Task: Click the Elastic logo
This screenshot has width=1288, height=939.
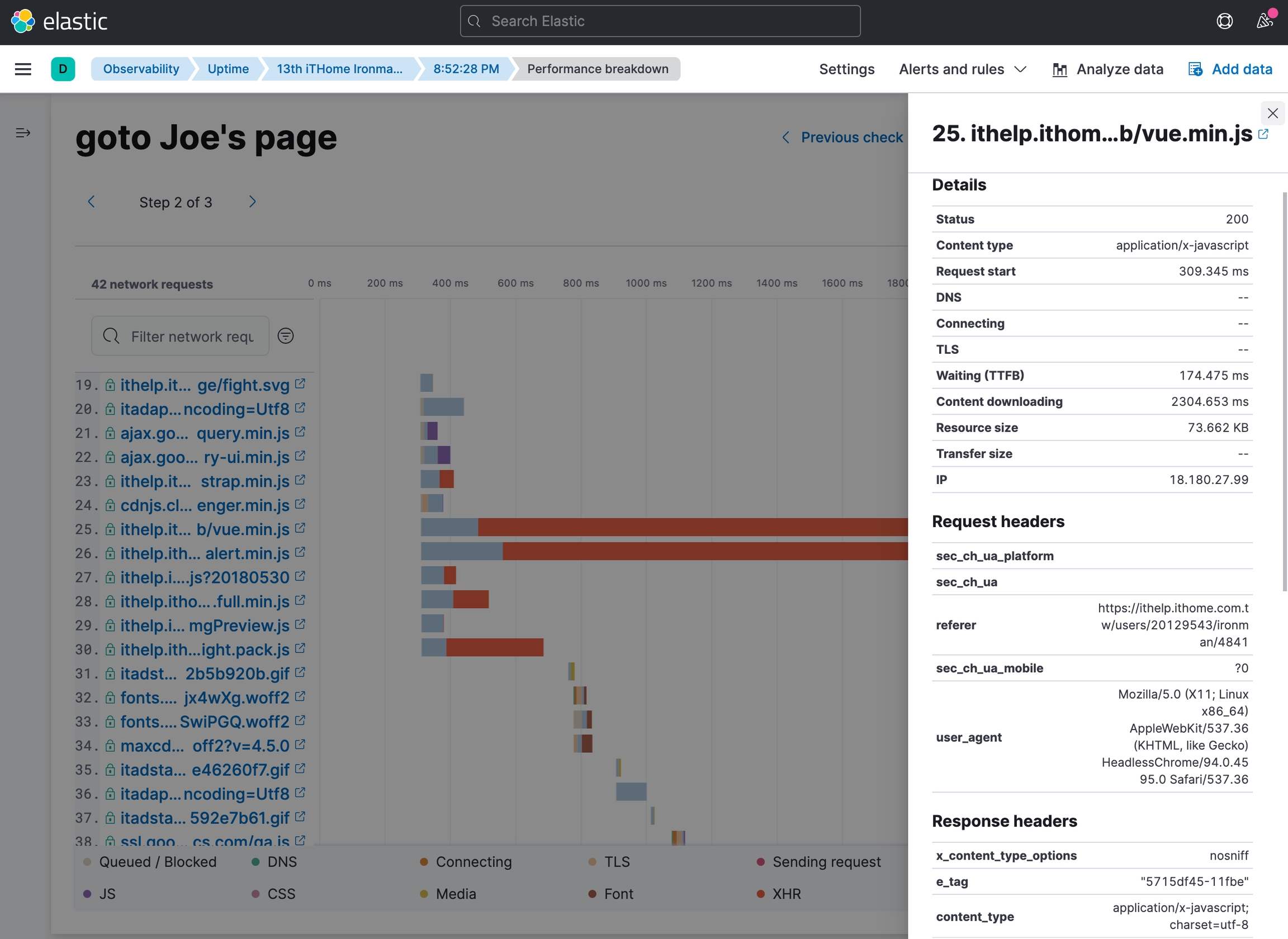Action: click(59, 22)
